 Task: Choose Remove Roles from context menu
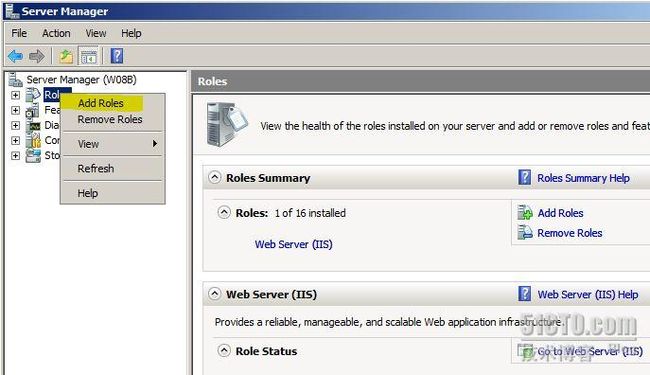click(x=112, y=119)
